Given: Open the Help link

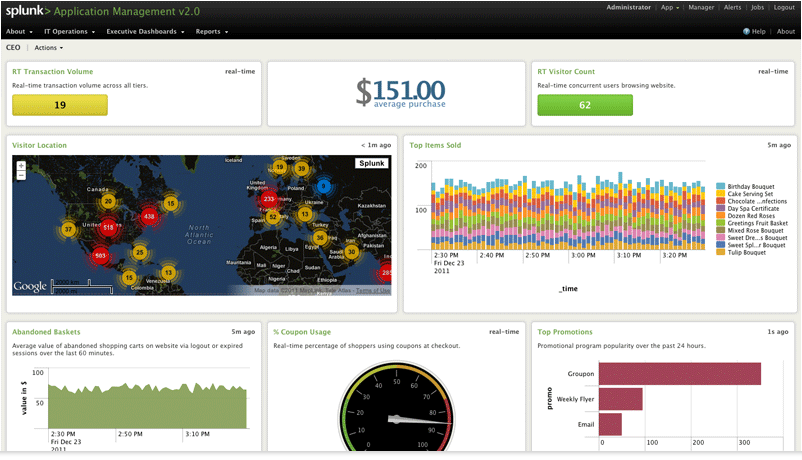Looking at the screenshot, I should (759, 31).
